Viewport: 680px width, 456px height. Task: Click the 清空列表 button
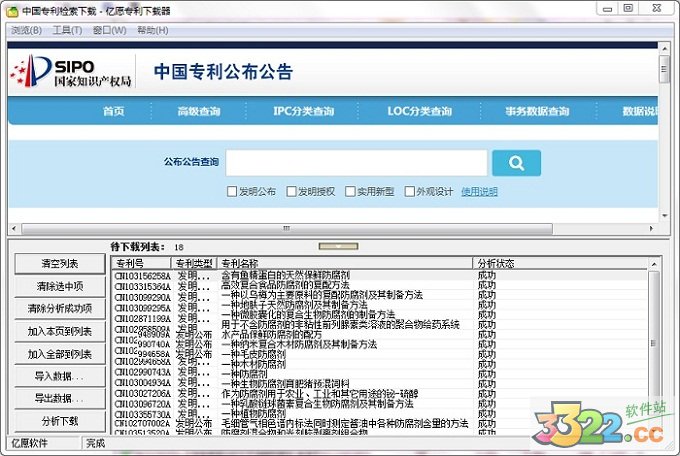point(60,263)
